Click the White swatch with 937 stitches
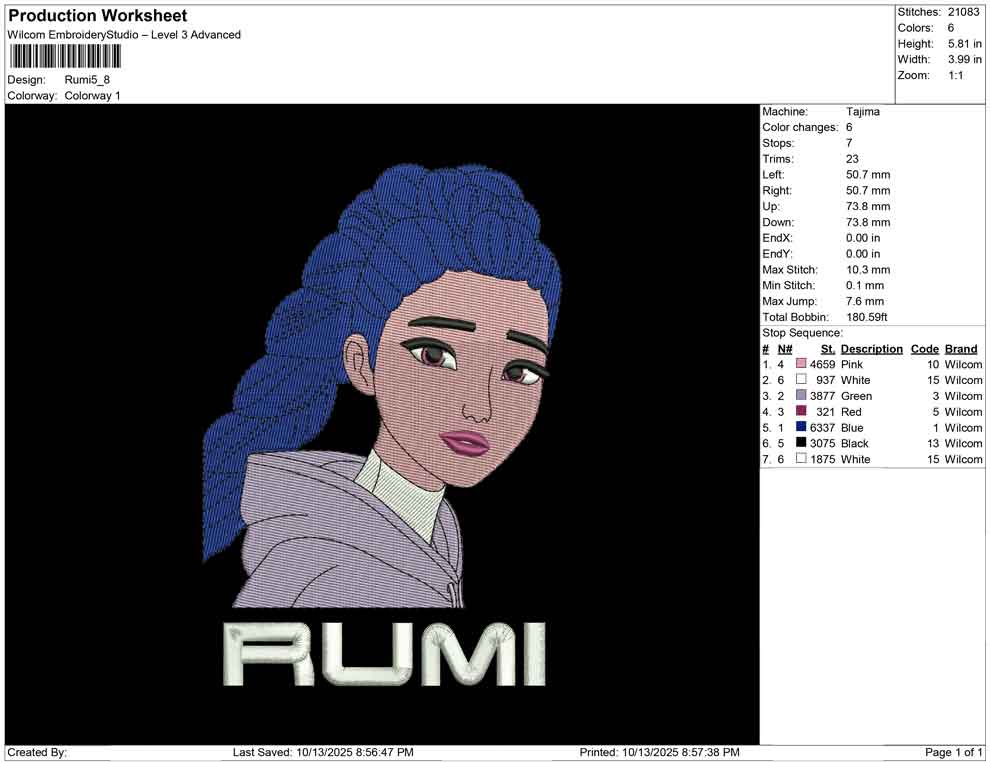The width and height of the screenshot is (990, 762). pos(801,380)
